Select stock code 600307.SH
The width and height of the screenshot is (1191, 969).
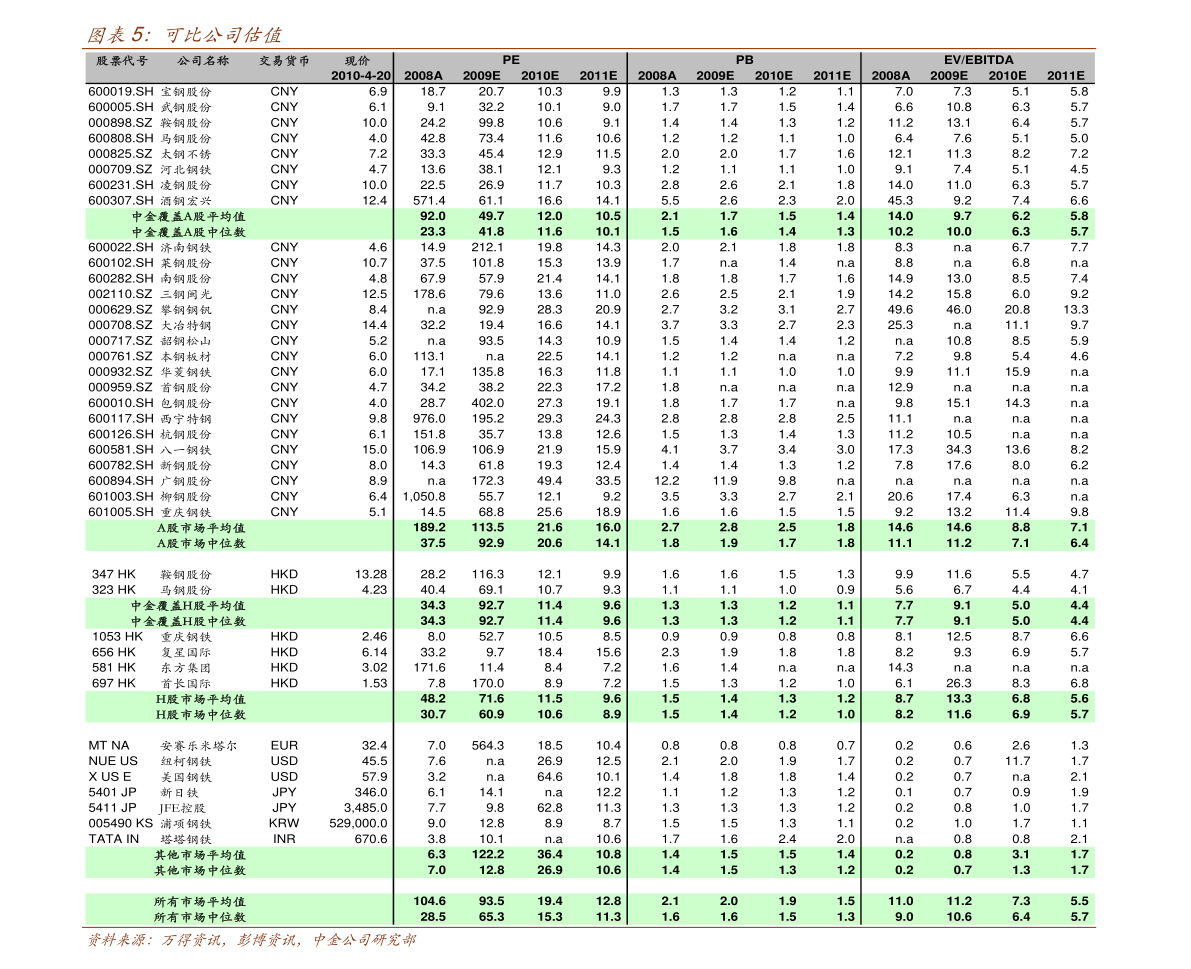pos(120,200)
